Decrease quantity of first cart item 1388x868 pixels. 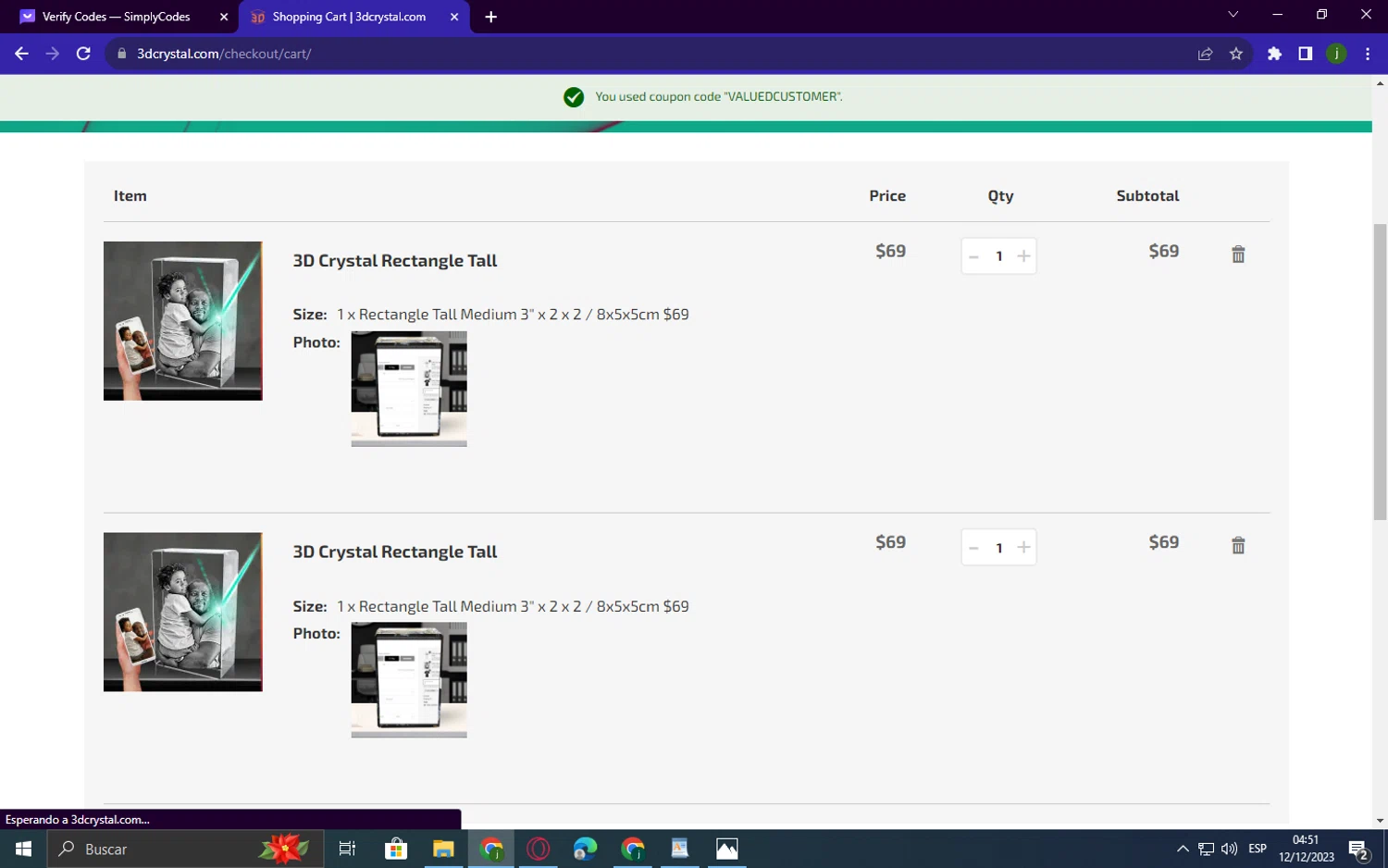(x=973, y=256)
